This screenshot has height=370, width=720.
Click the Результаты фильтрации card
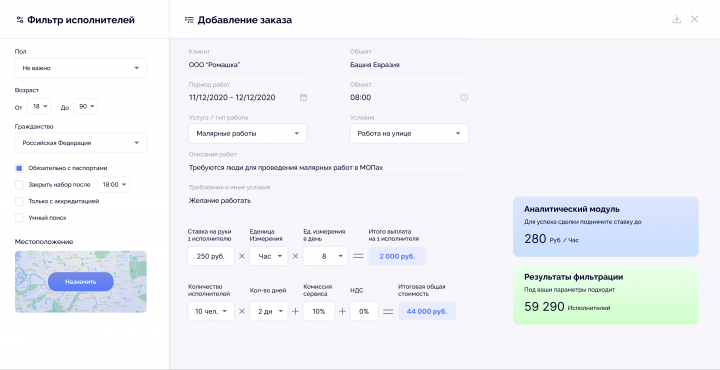click(x=606, y=295)
